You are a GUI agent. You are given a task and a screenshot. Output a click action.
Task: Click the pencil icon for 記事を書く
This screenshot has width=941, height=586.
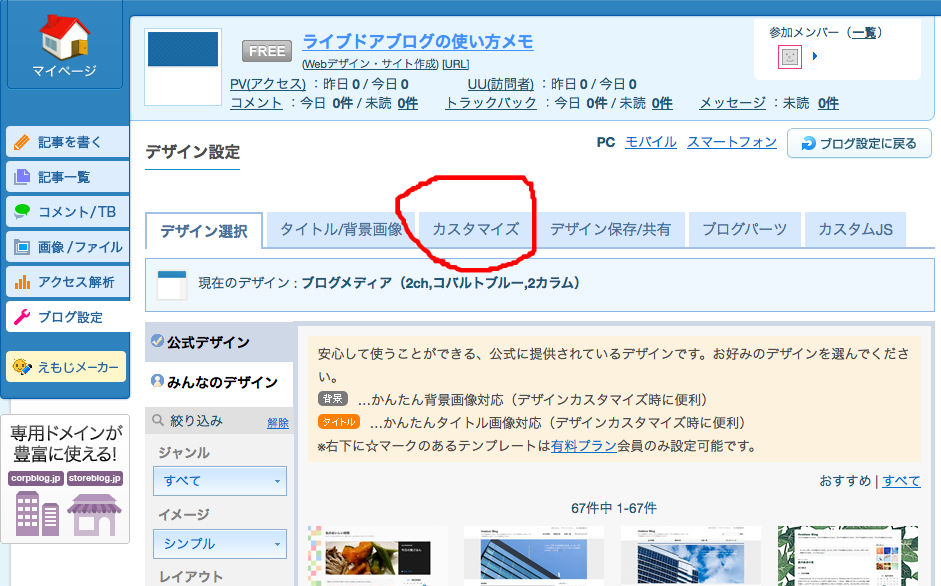coord(22,142)
